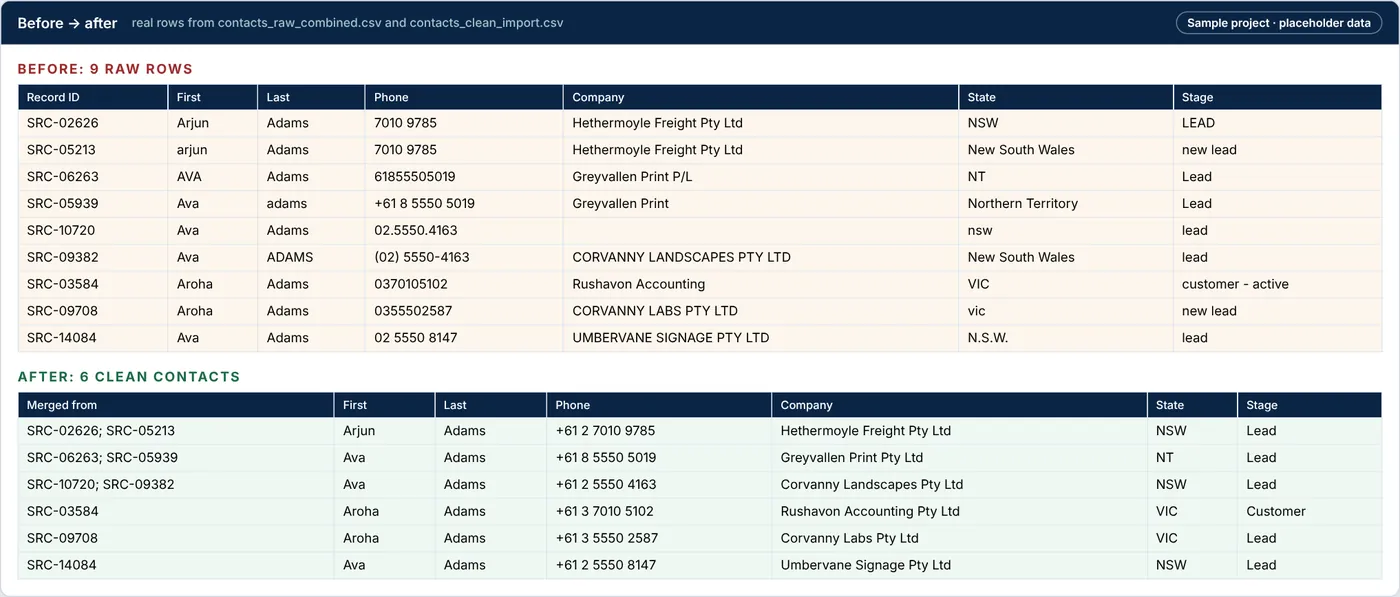
Task: Click phone cell '0355502587'
Action: click(465, 312)
